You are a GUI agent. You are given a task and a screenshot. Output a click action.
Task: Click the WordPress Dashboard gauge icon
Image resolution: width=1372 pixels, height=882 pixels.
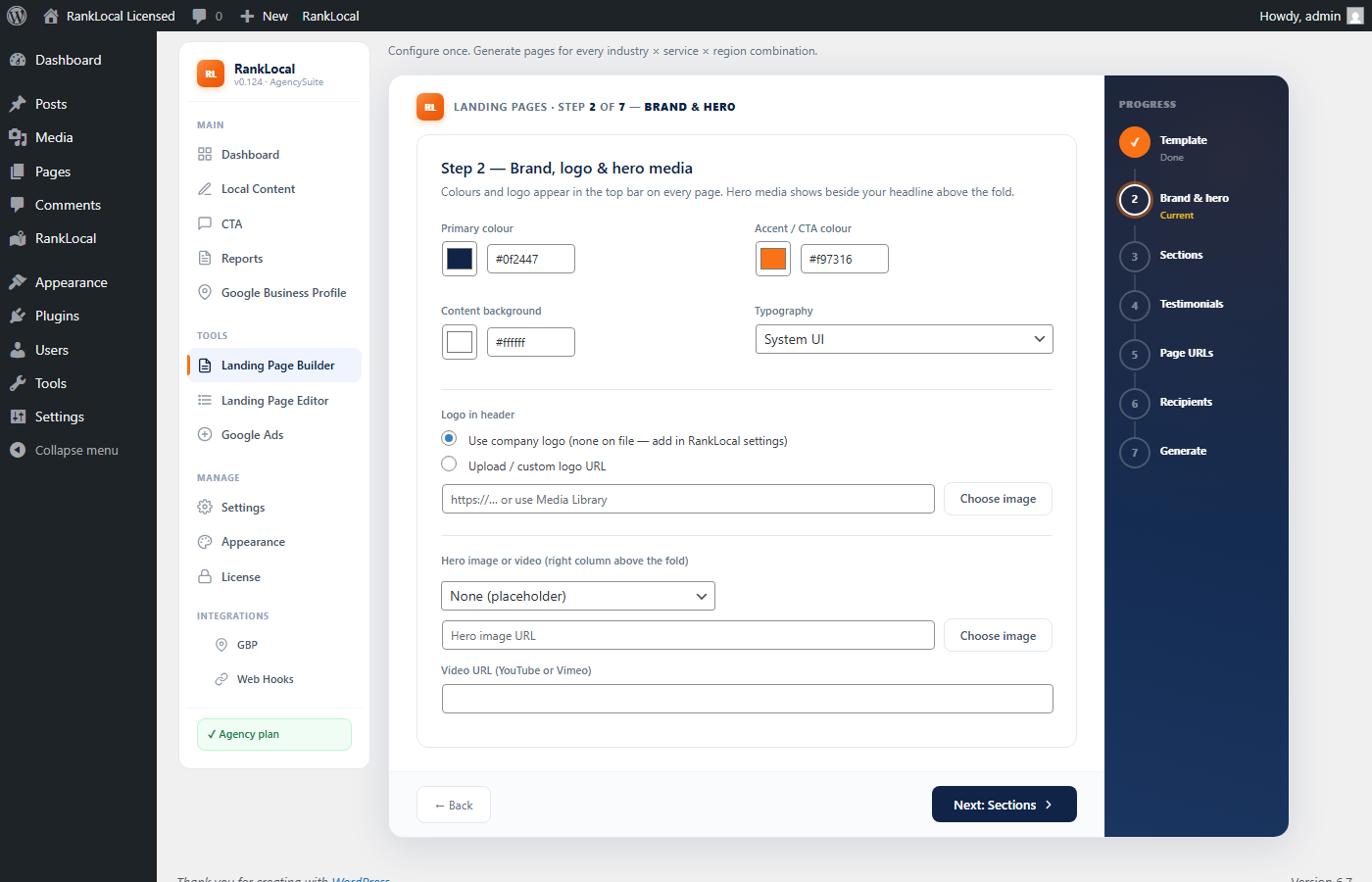click(x=18, y=60)
